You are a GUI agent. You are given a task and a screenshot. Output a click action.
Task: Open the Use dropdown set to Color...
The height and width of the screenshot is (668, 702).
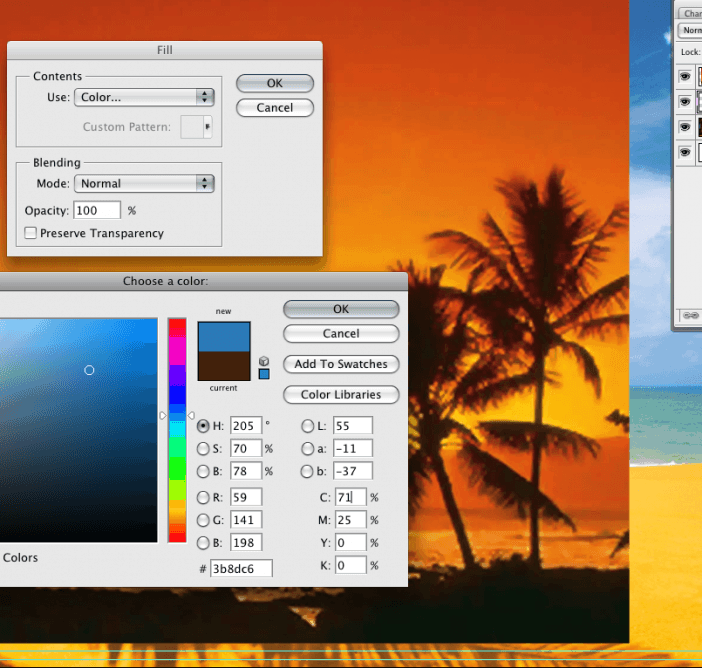coord(145,97)
